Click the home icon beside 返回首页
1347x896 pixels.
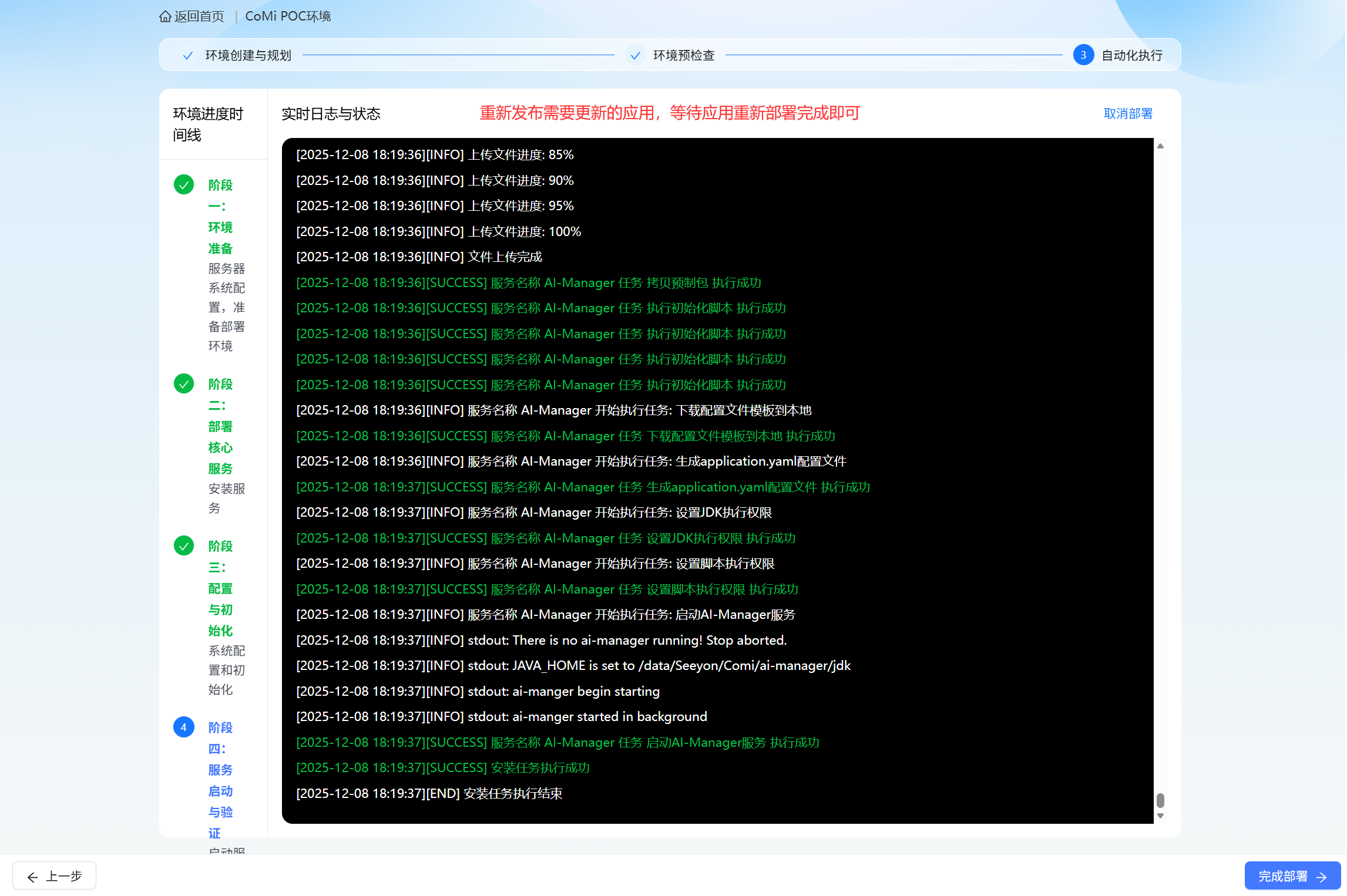[x=165, y=16]
